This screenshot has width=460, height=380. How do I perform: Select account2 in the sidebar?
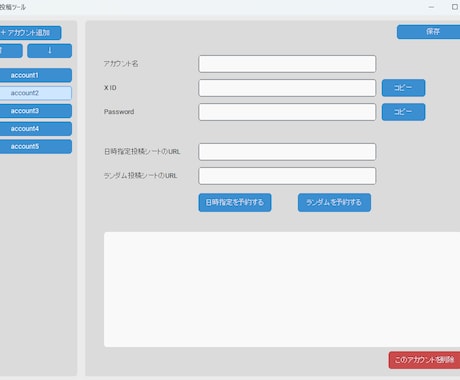click(x=35, y=93)
